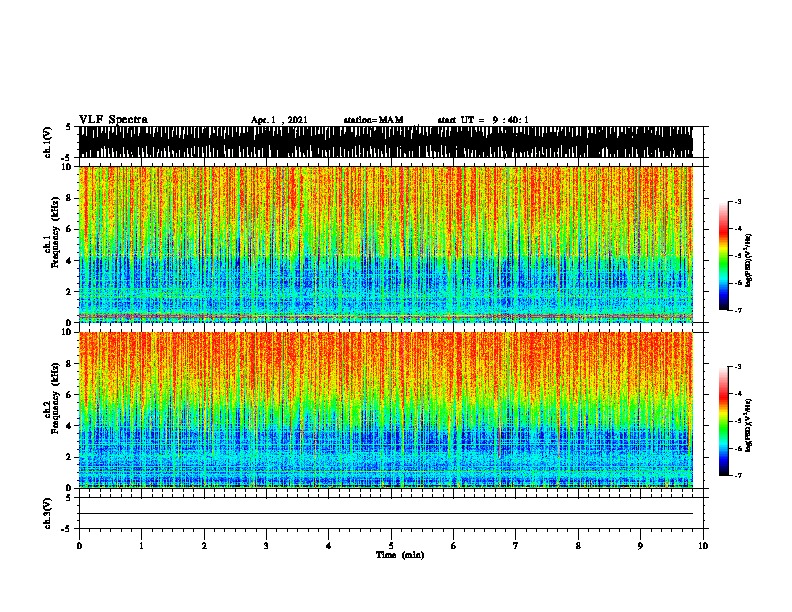Click the "ch.1(V)" axis label
The height and width of the screenshot is (612, 792).
click(48, 142)
